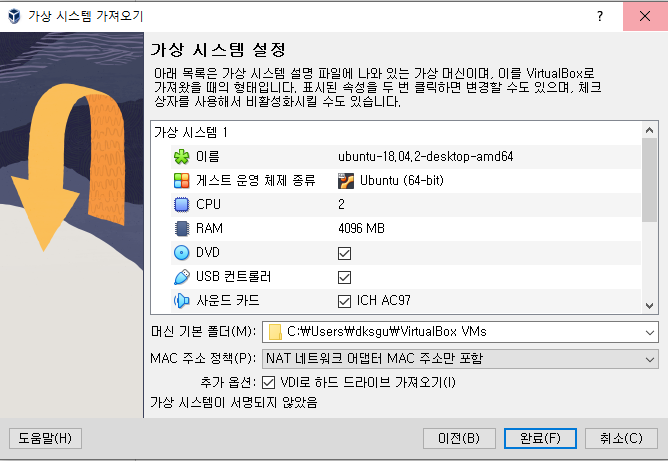Click the machine folder path C:\Users\dksgu\VirtualBox VMs
668x461 pixels.
tap(387, 332)
